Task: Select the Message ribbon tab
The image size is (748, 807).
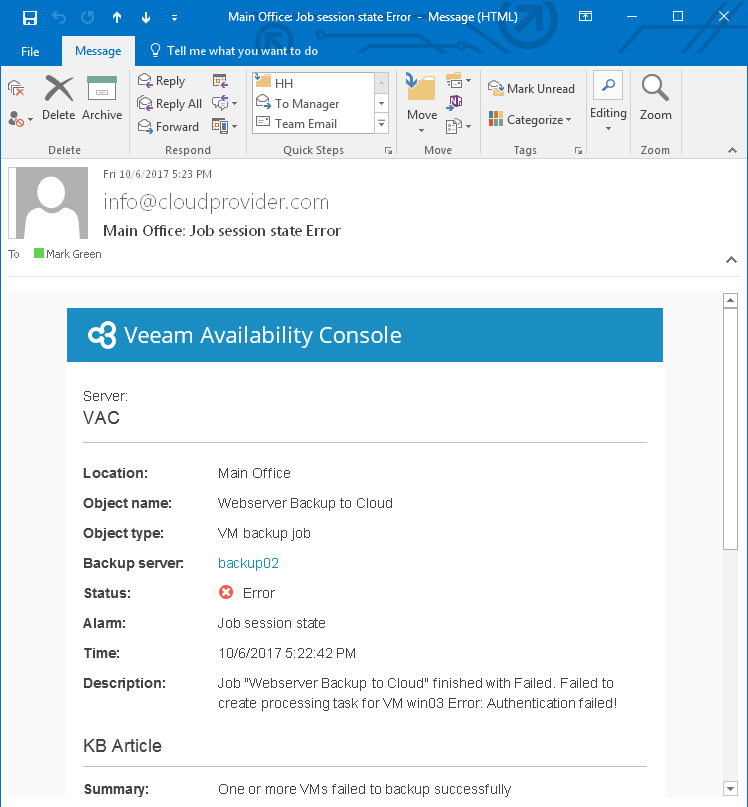Action: pos(98,51)
